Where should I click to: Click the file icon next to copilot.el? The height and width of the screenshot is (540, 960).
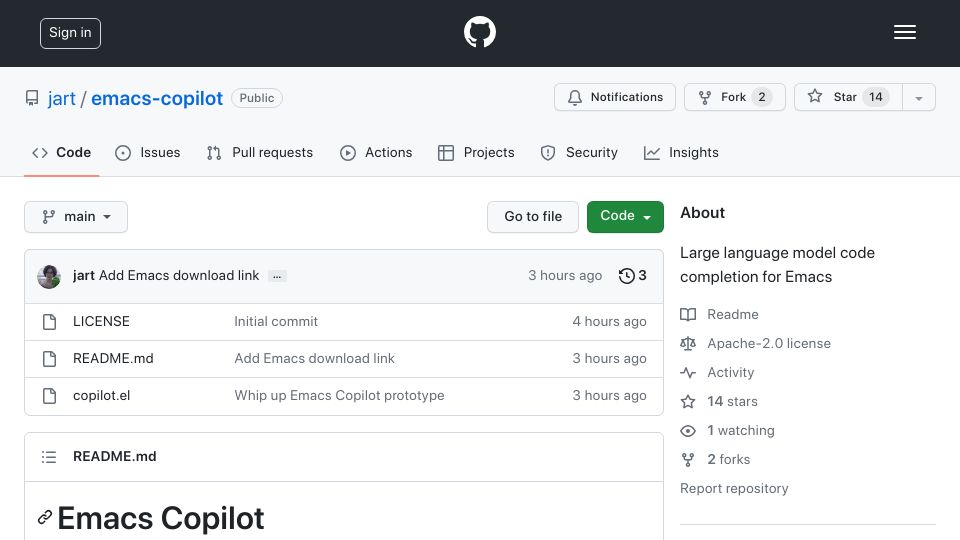click(x=50, y=396)
